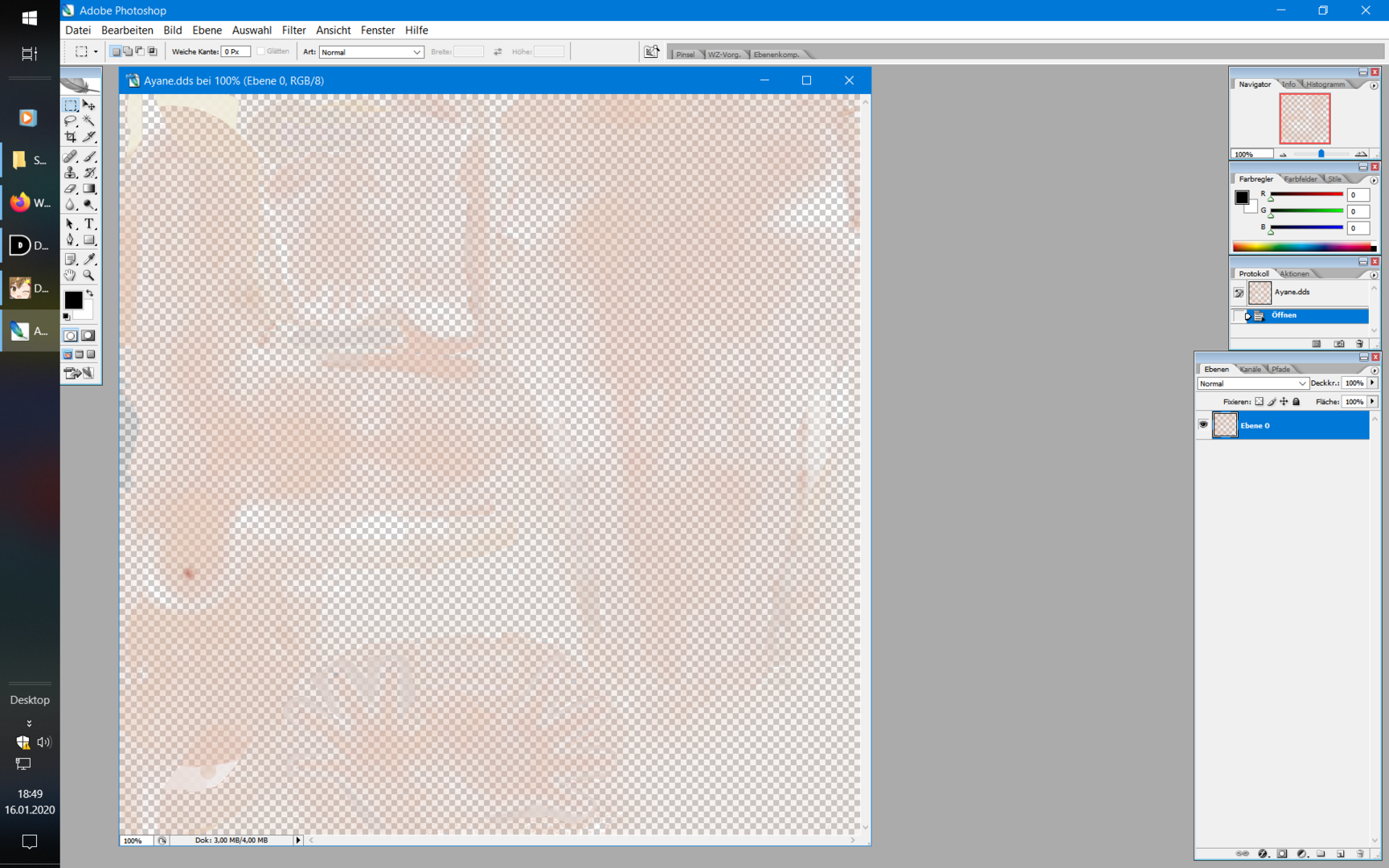Select the Rectangle shape tool

click(89, 240)
